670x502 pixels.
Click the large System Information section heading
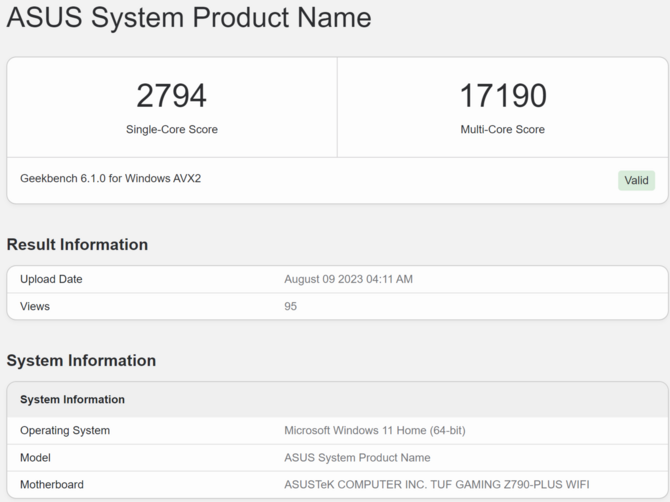[x=81, y=361]
